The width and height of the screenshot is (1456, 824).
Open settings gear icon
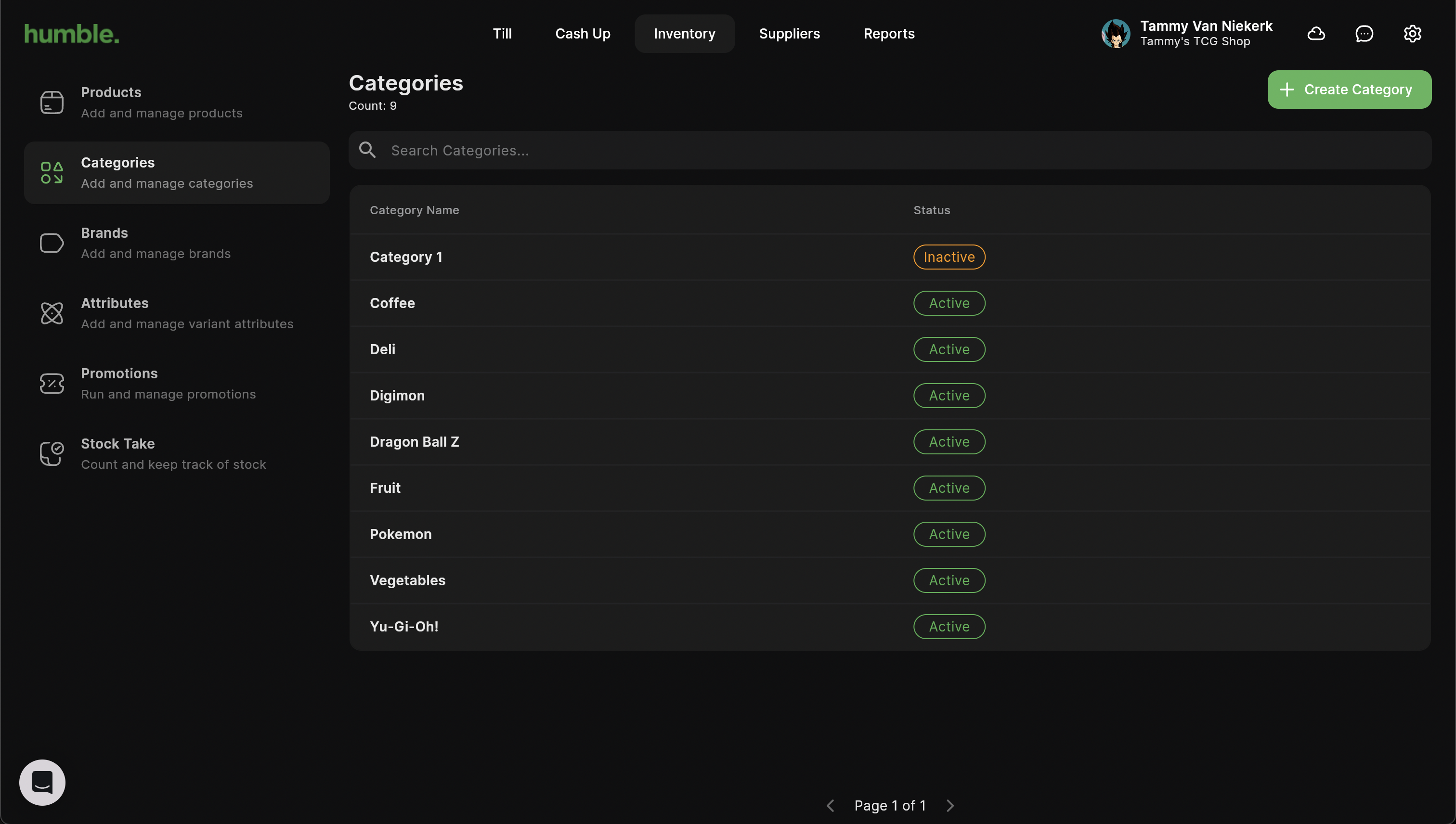pos(1412,33)
